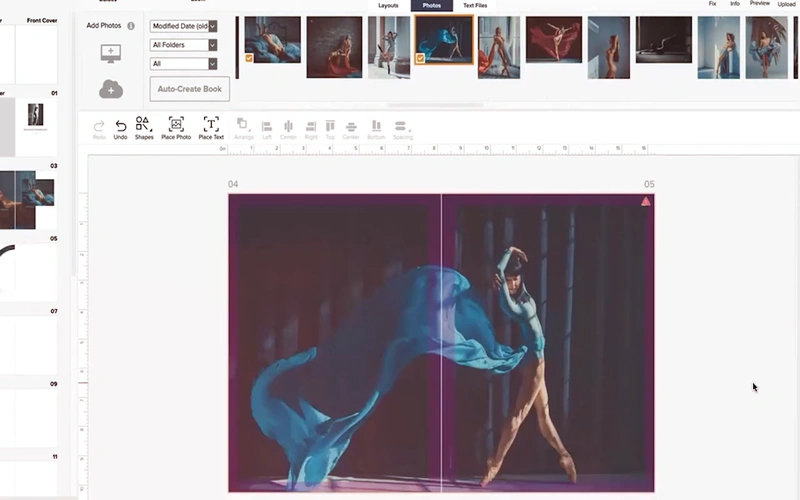
Task: Open page 09 thumbnail in sidebar
Action: coord(28,418)
